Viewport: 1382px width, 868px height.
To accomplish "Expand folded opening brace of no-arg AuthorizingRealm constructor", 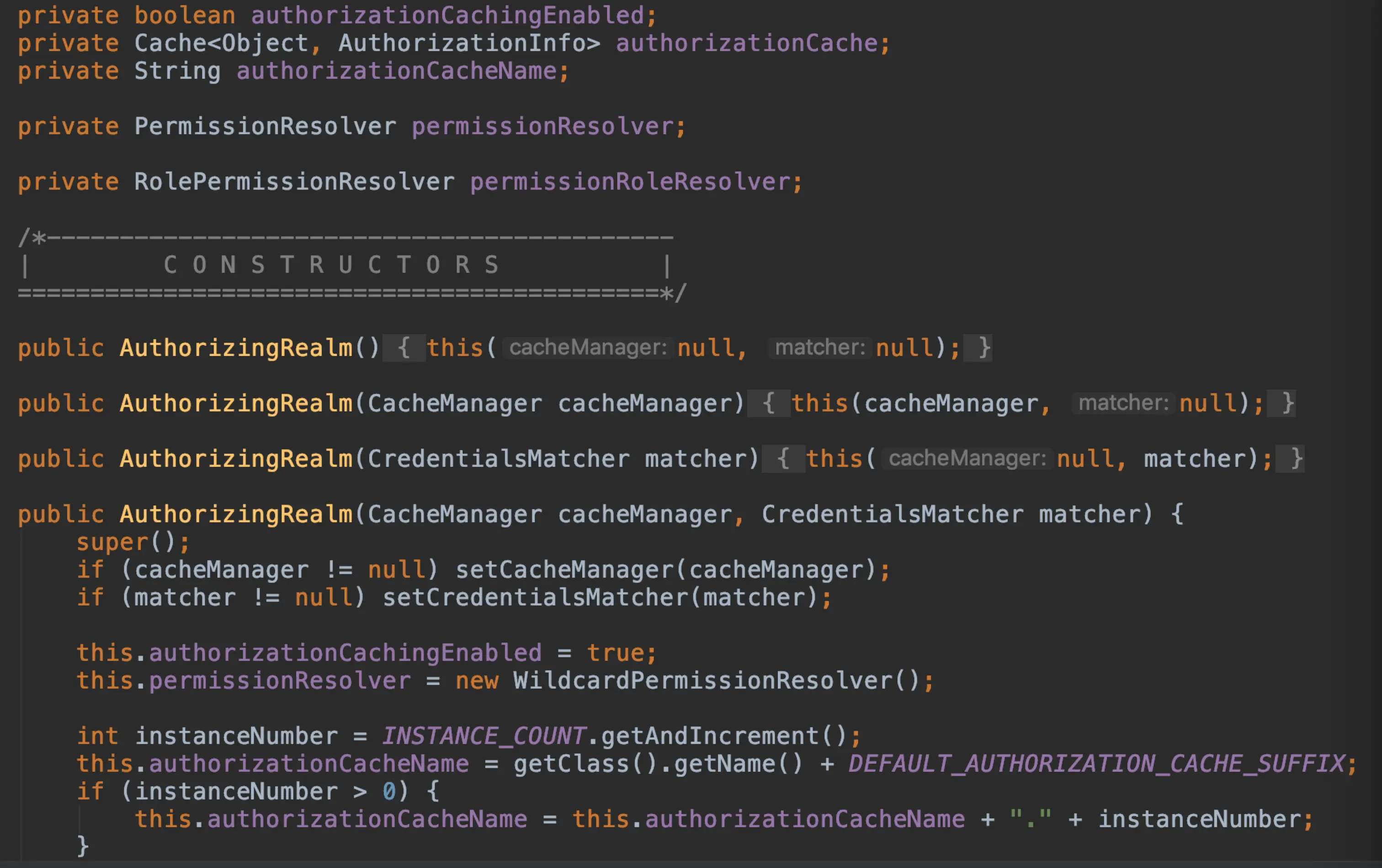I will click(x=404, y=348).
